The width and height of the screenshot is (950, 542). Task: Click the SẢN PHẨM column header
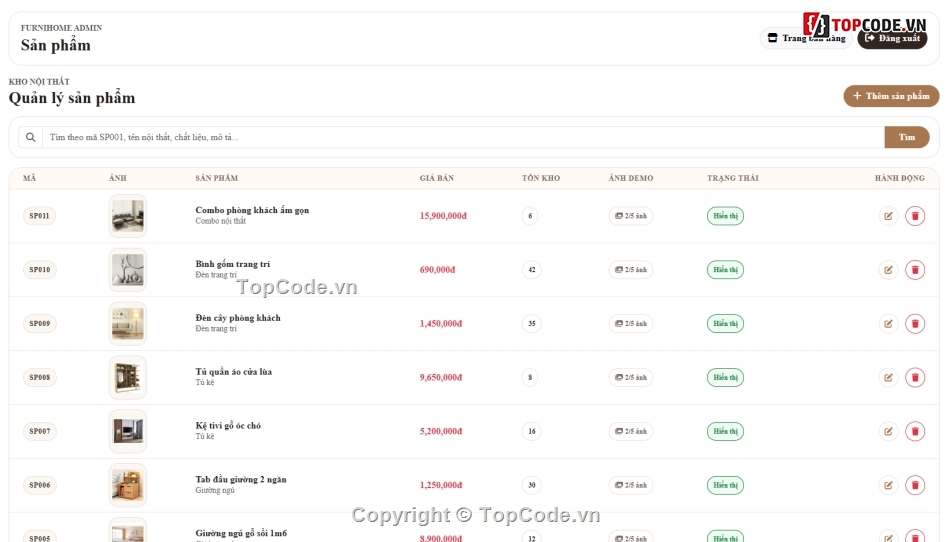[x=216, y=178]
